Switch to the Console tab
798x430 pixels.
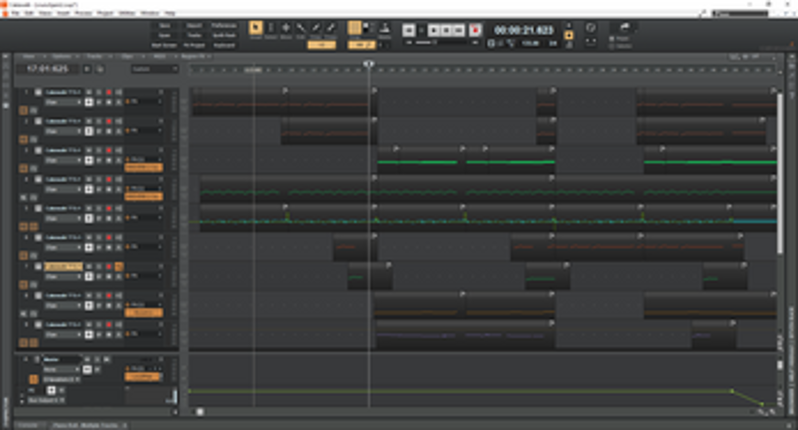28,425
